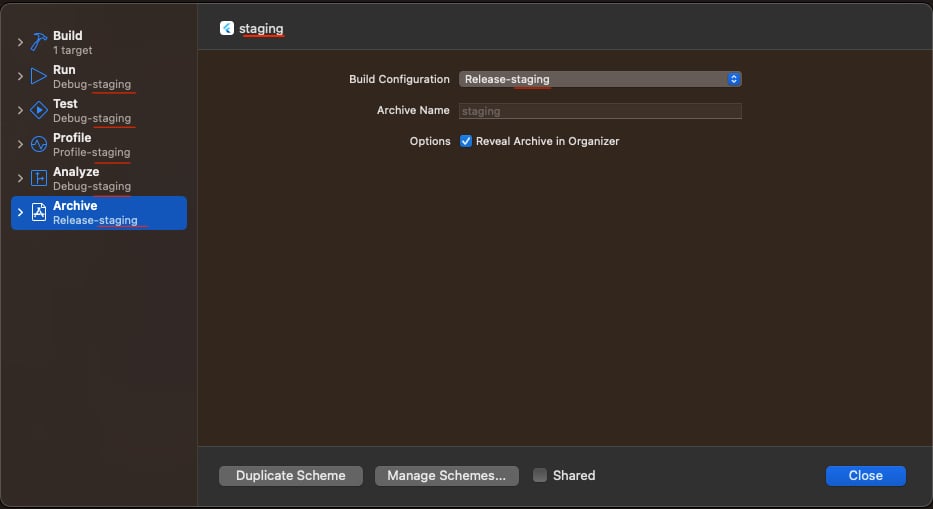Image resolution: width=933 pixels, height=509 pixels.
Task: Select the Profile-staging row
Action: pos(99,145)
